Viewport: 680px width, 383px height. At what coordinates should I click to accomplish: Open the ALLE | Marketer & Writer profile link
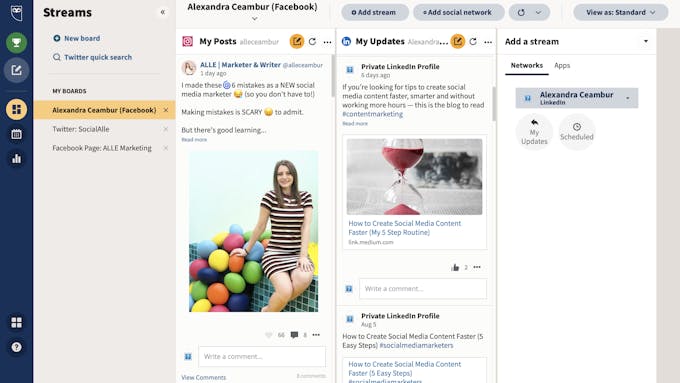240,65
